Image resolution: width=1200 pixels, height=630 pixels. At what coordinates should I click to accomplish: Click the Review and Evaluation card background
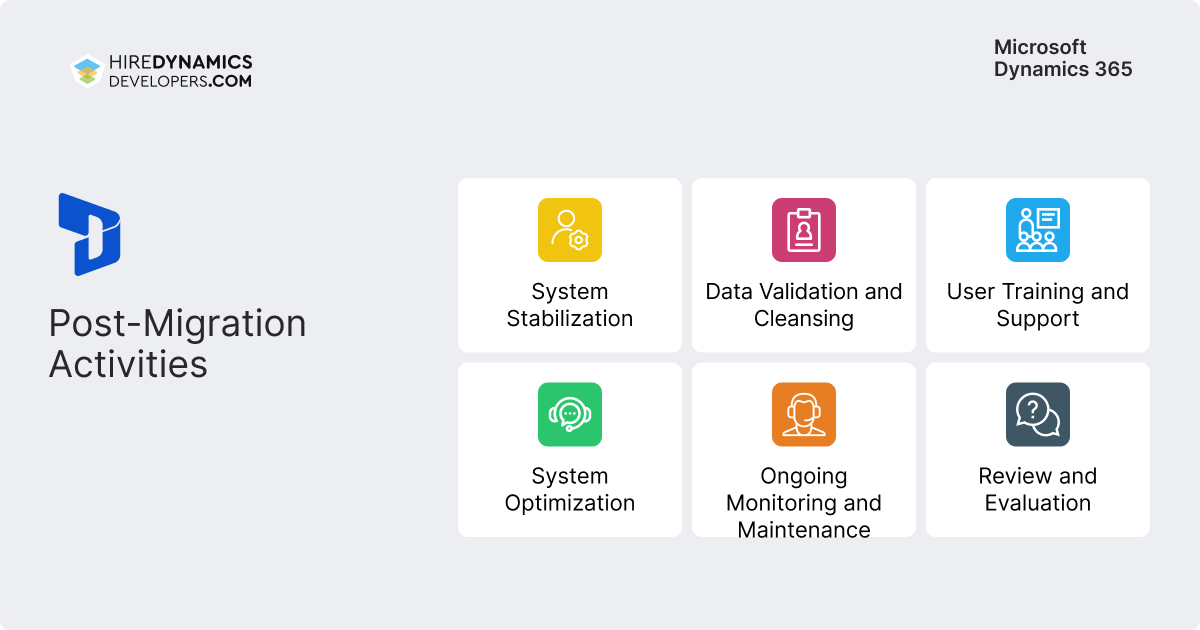coord(1038,449)
